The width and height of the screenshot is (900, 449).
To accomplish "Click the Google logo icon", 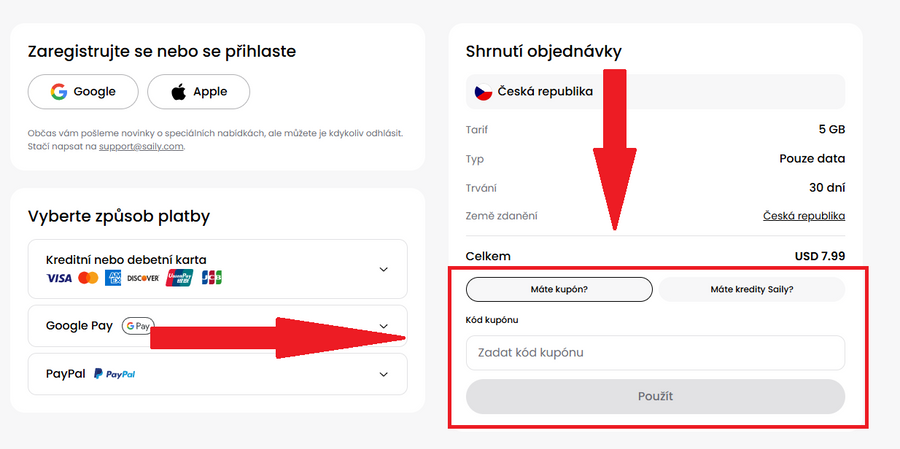I will (60, 92).
